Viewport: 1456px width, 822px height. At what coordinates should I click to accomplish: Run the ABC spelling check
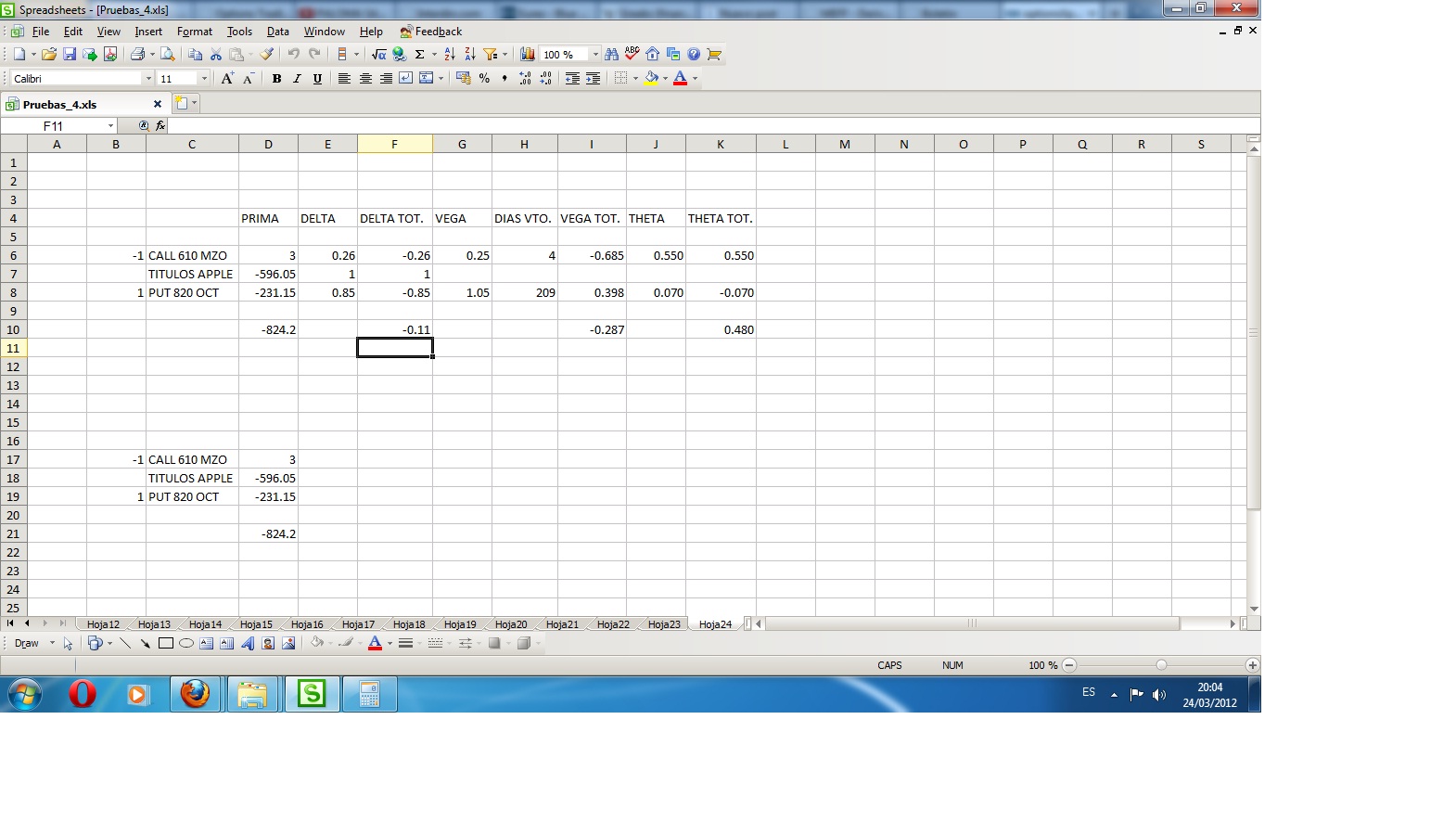[x=632, y=55]
